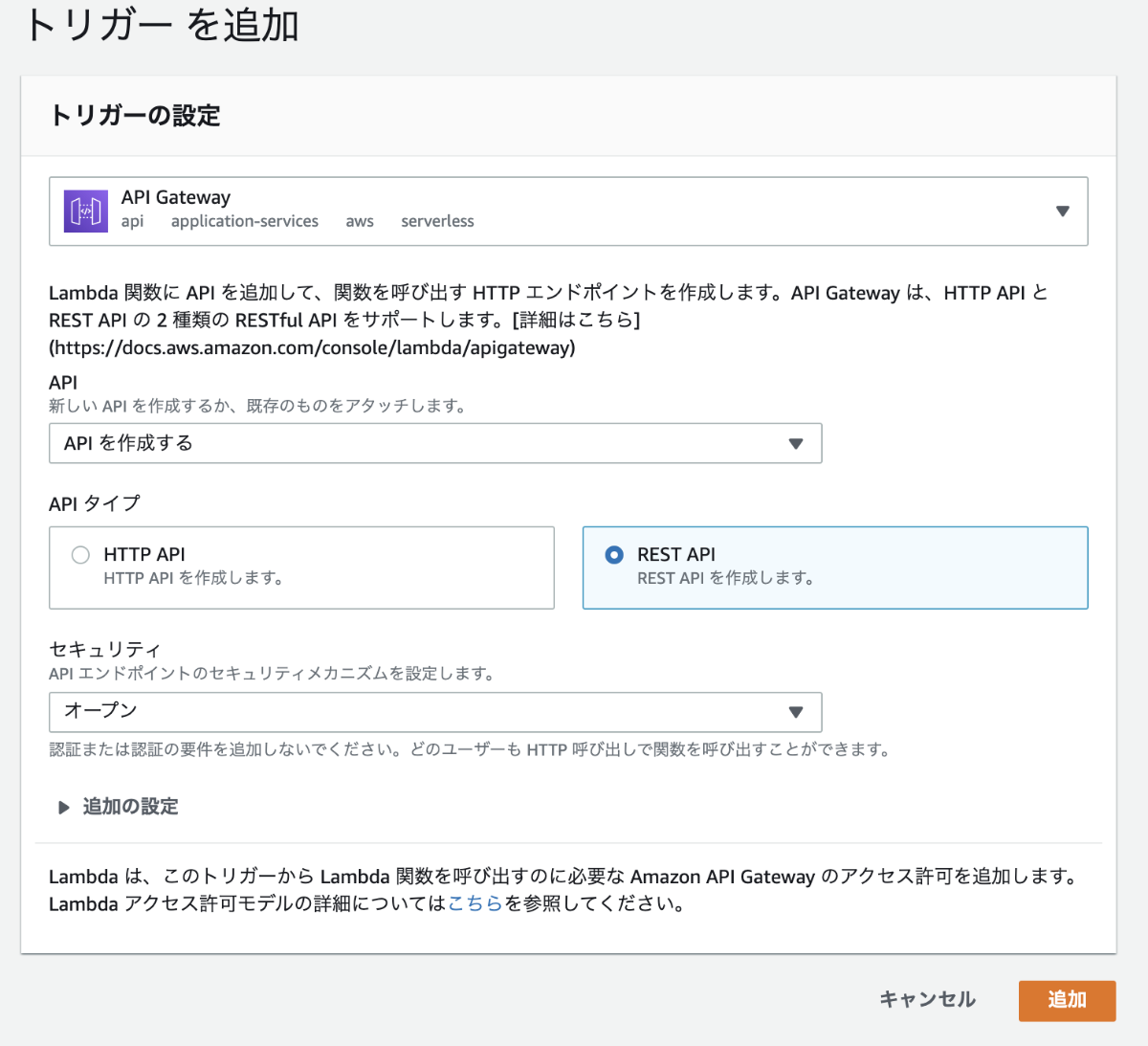The width and height of the screenshot is (1148, 1046).
Task: Click the 'api' tag text
Action: pos(132,221)
